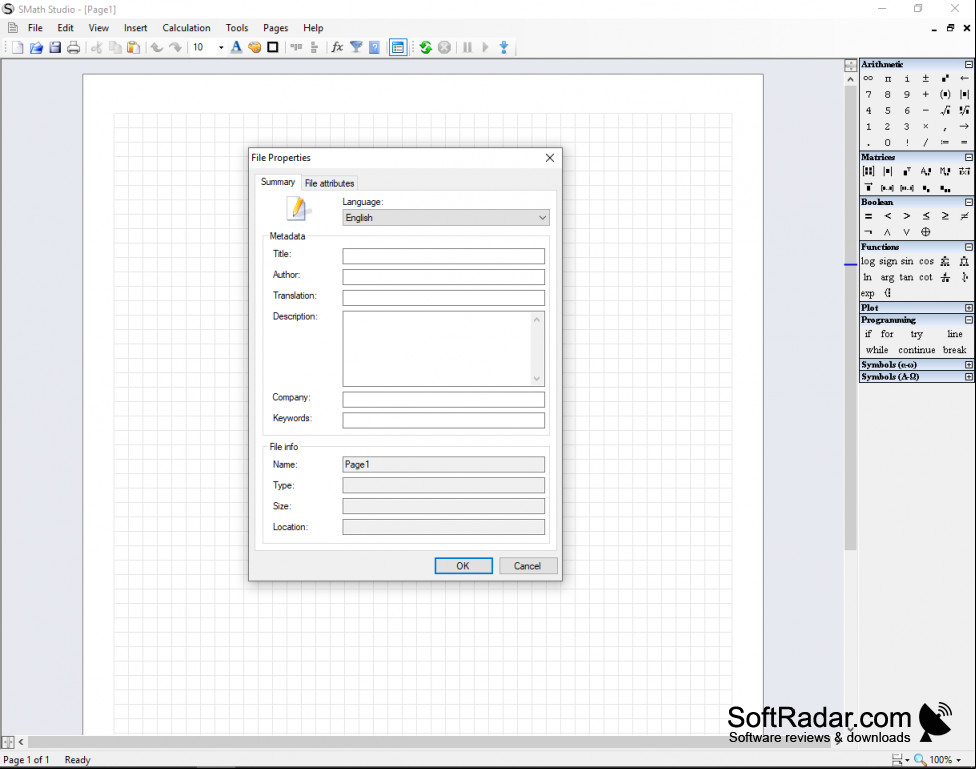
Task: Insert the not-equal operator from Boolean panel
Action: 964,216
